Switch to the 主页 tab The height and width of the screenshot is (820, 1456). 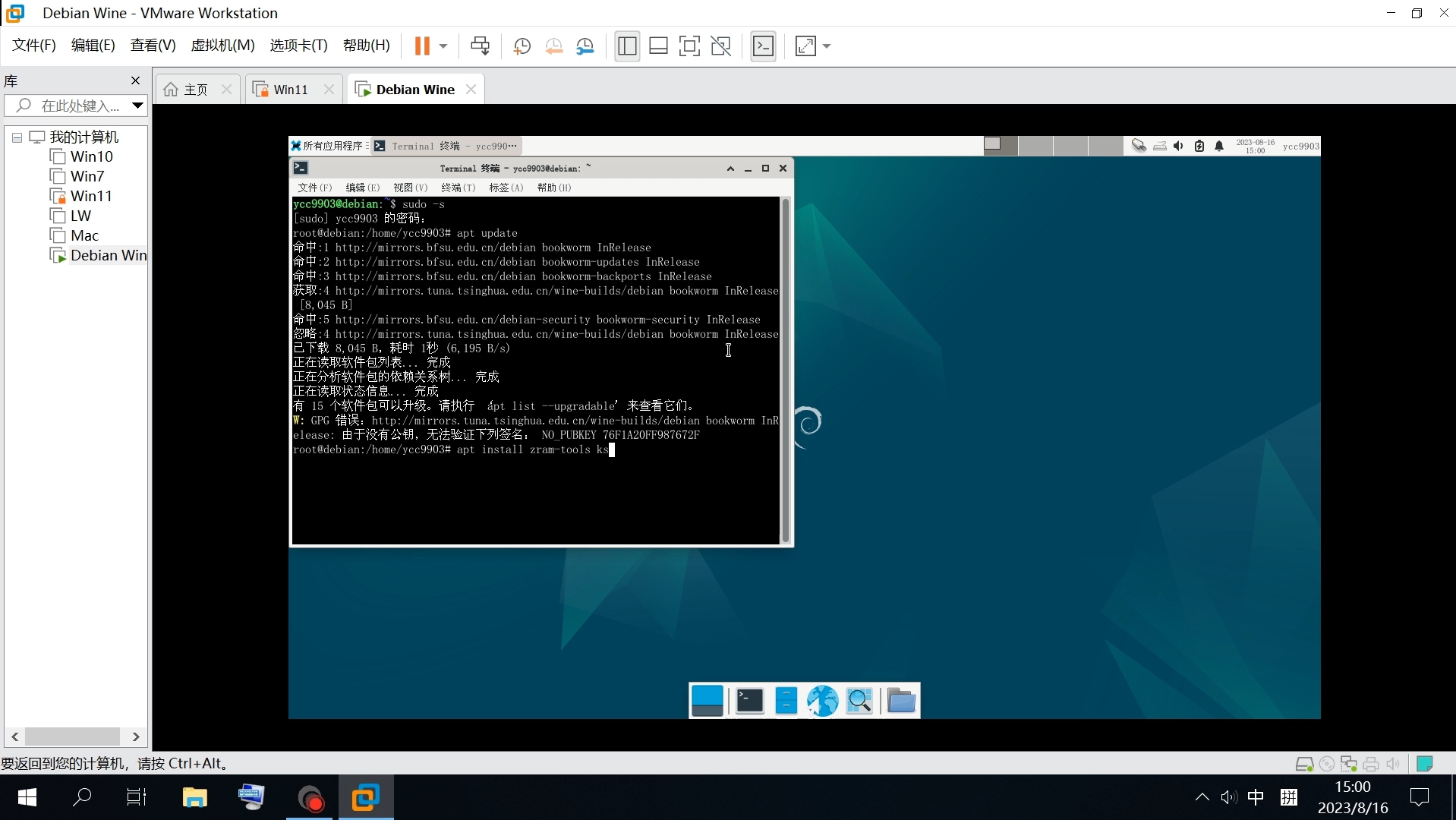[x=196, y=90]
